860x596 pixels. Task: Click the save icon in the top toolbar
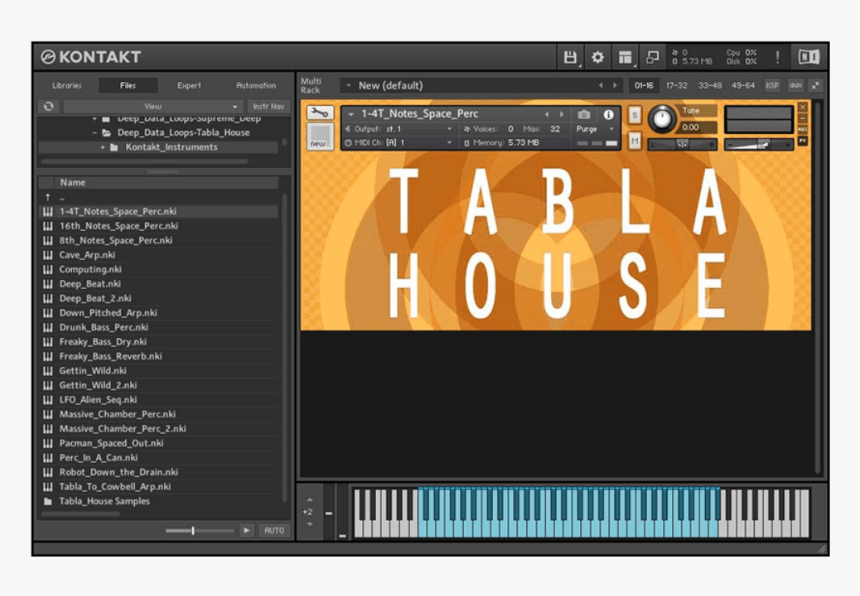pyautogui.click(x=570, y=57)
